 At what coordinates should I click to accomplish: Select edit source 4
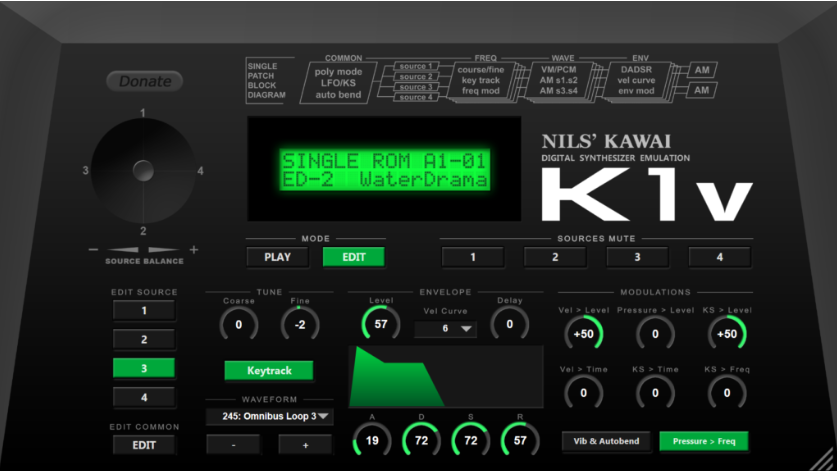144,397
